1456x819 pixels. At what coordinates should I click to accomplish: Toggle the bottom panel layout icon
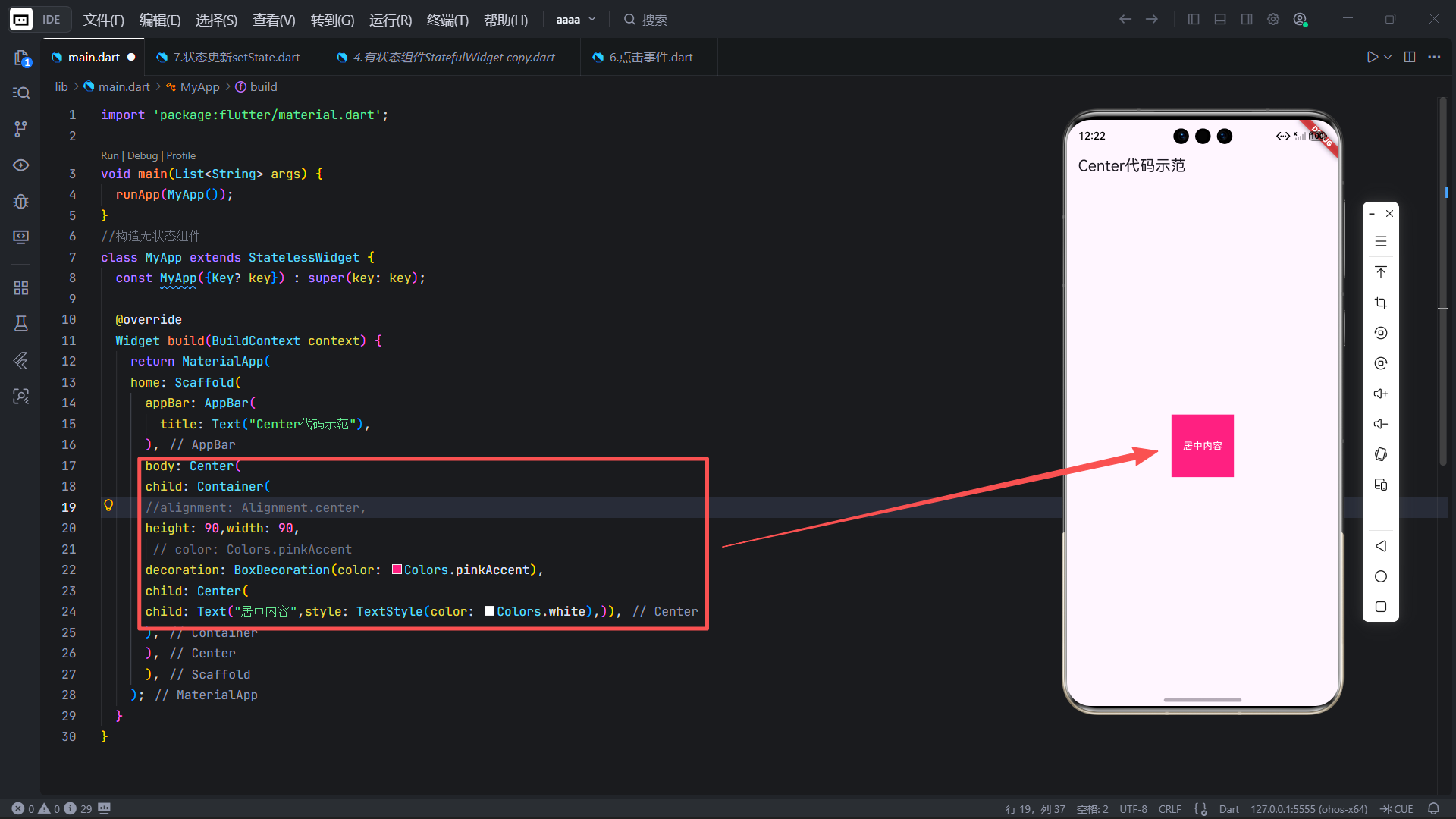tap(1220, 20)
